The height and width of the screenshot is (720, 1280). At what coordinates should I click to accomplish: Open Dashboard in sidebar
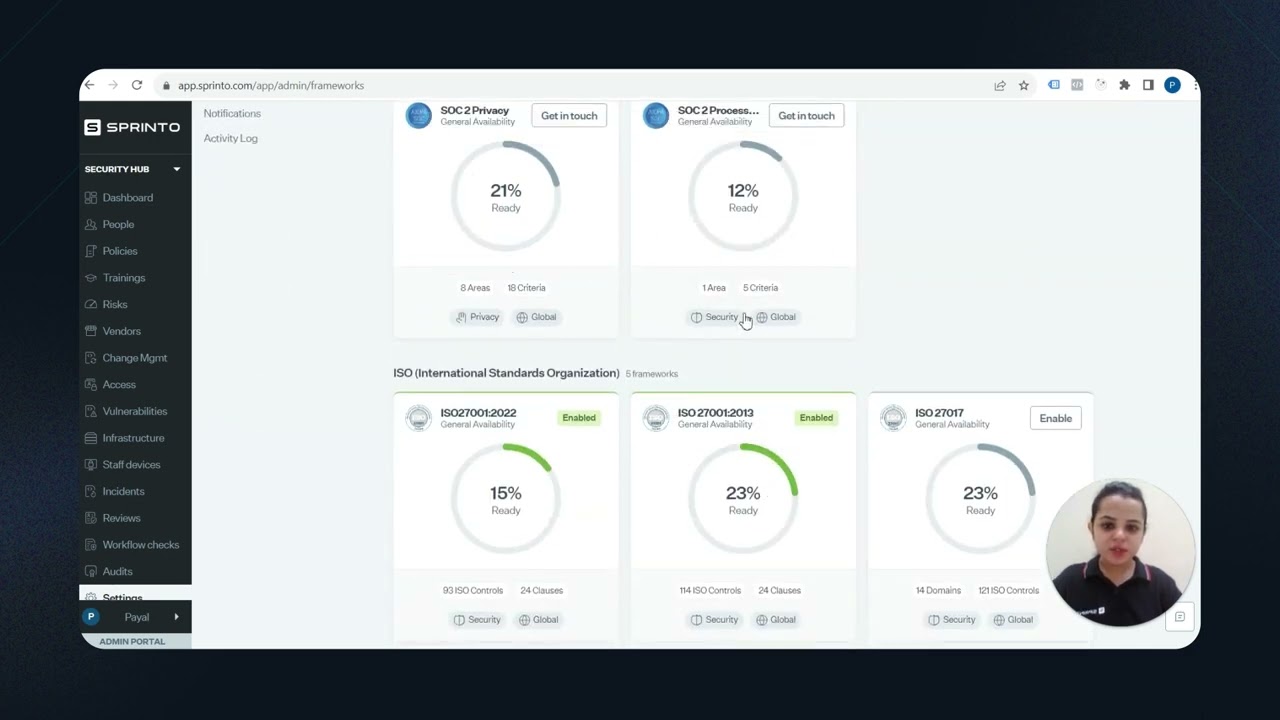click(x=127, y=198)
